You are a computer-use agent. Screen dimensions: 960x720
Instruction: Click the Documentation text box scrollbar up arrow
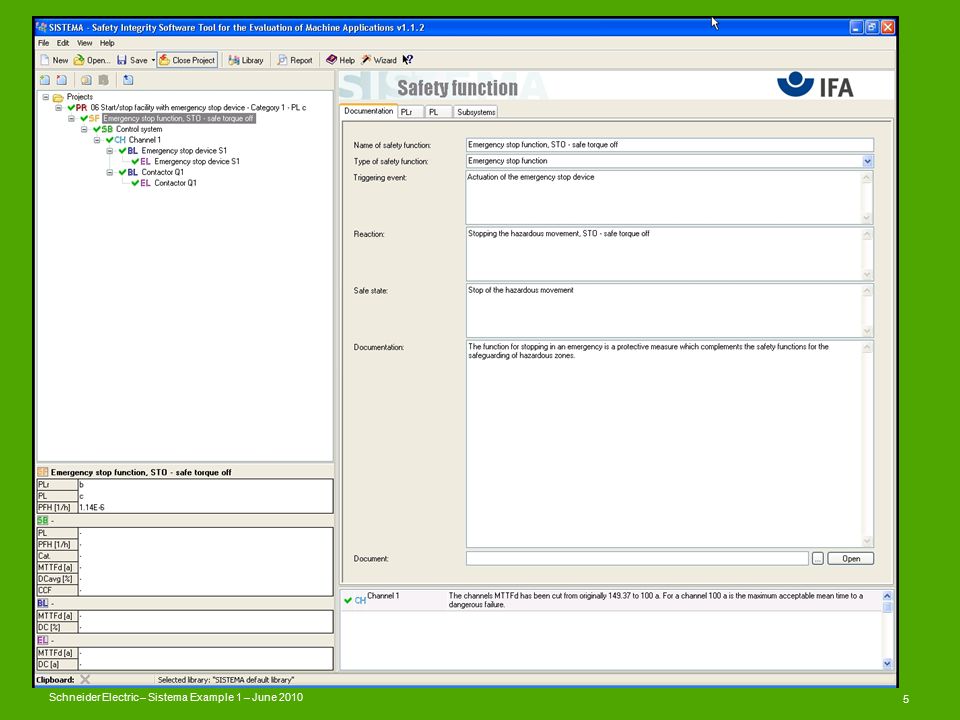coord(867,348)
